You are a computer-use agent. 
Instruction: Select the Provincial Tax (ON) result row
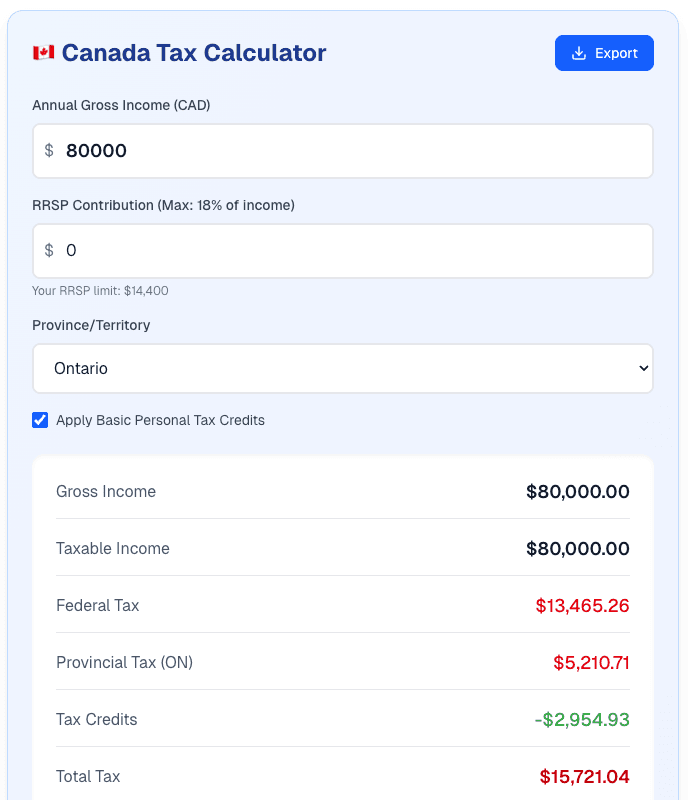(x=343, y=662)
